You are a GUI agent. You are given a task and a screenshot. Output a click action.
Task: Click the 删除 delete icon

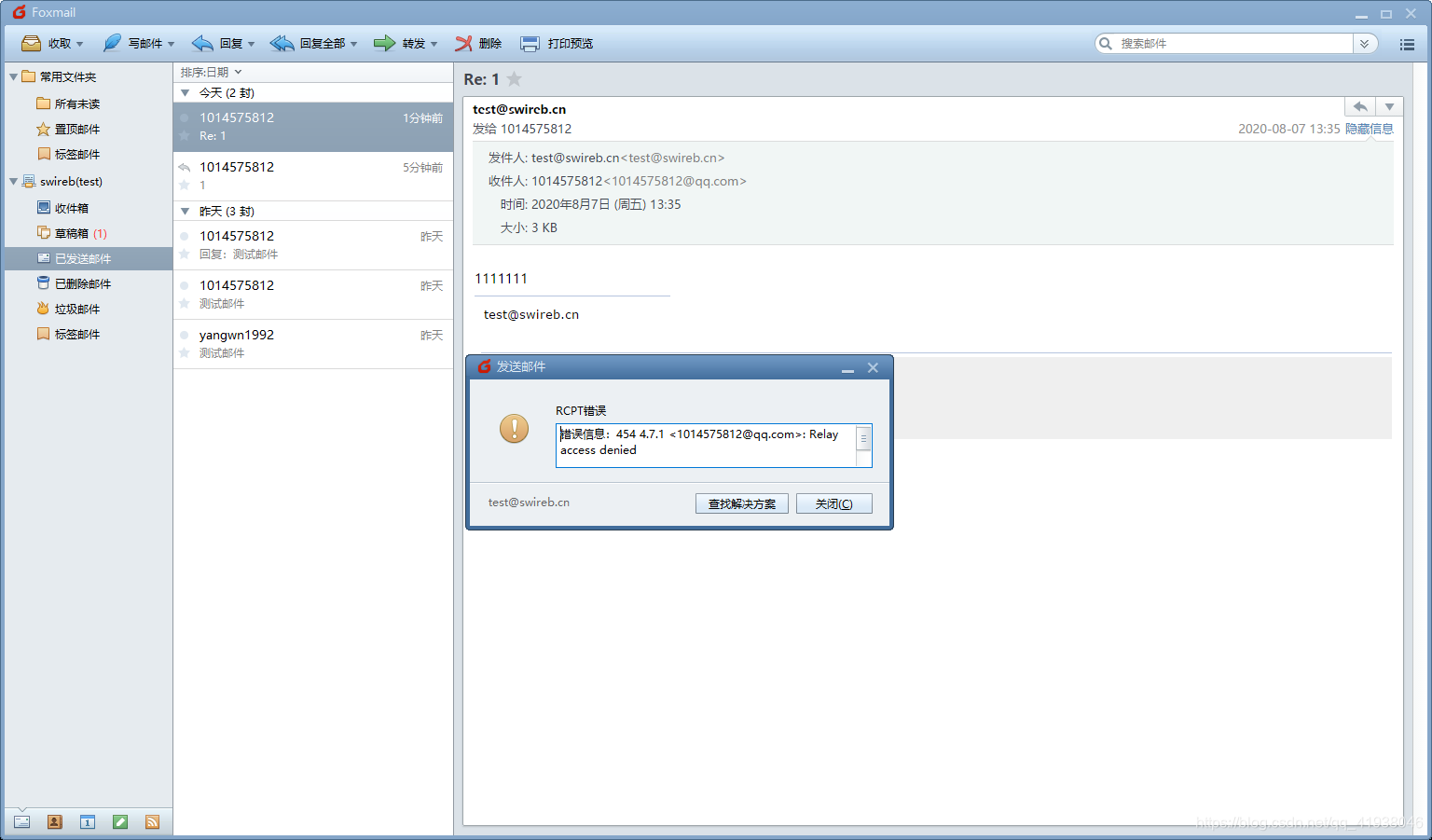(x=463, y=43)
